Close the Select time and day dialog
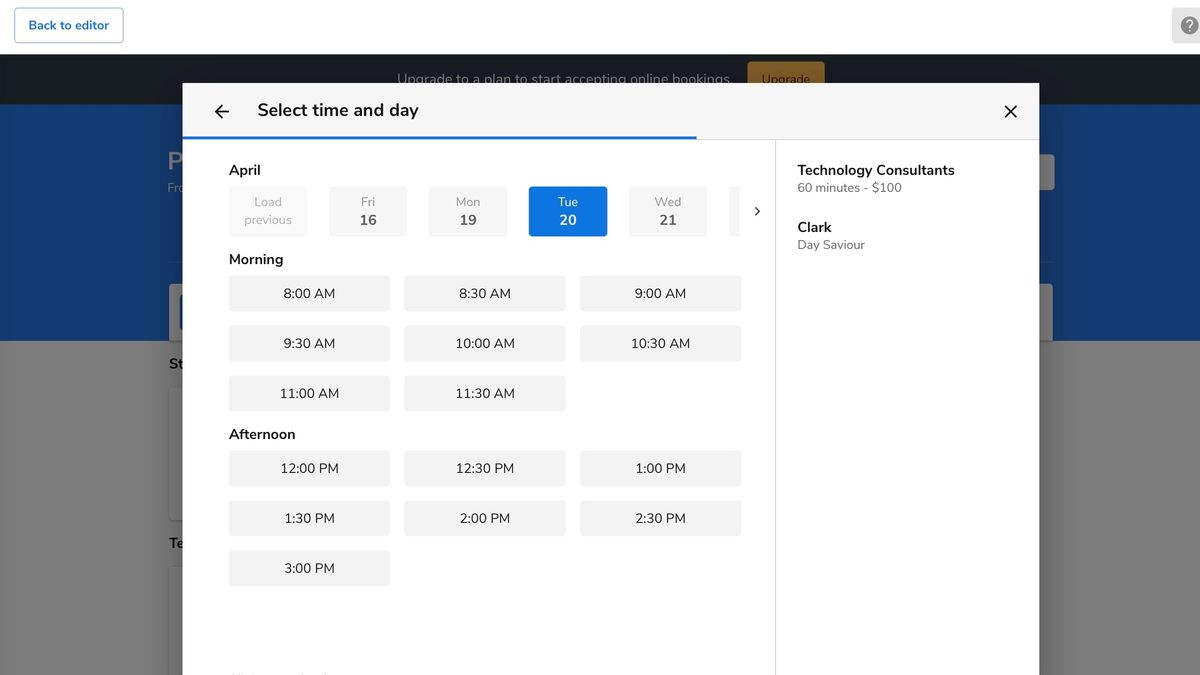 point(1010,111)
